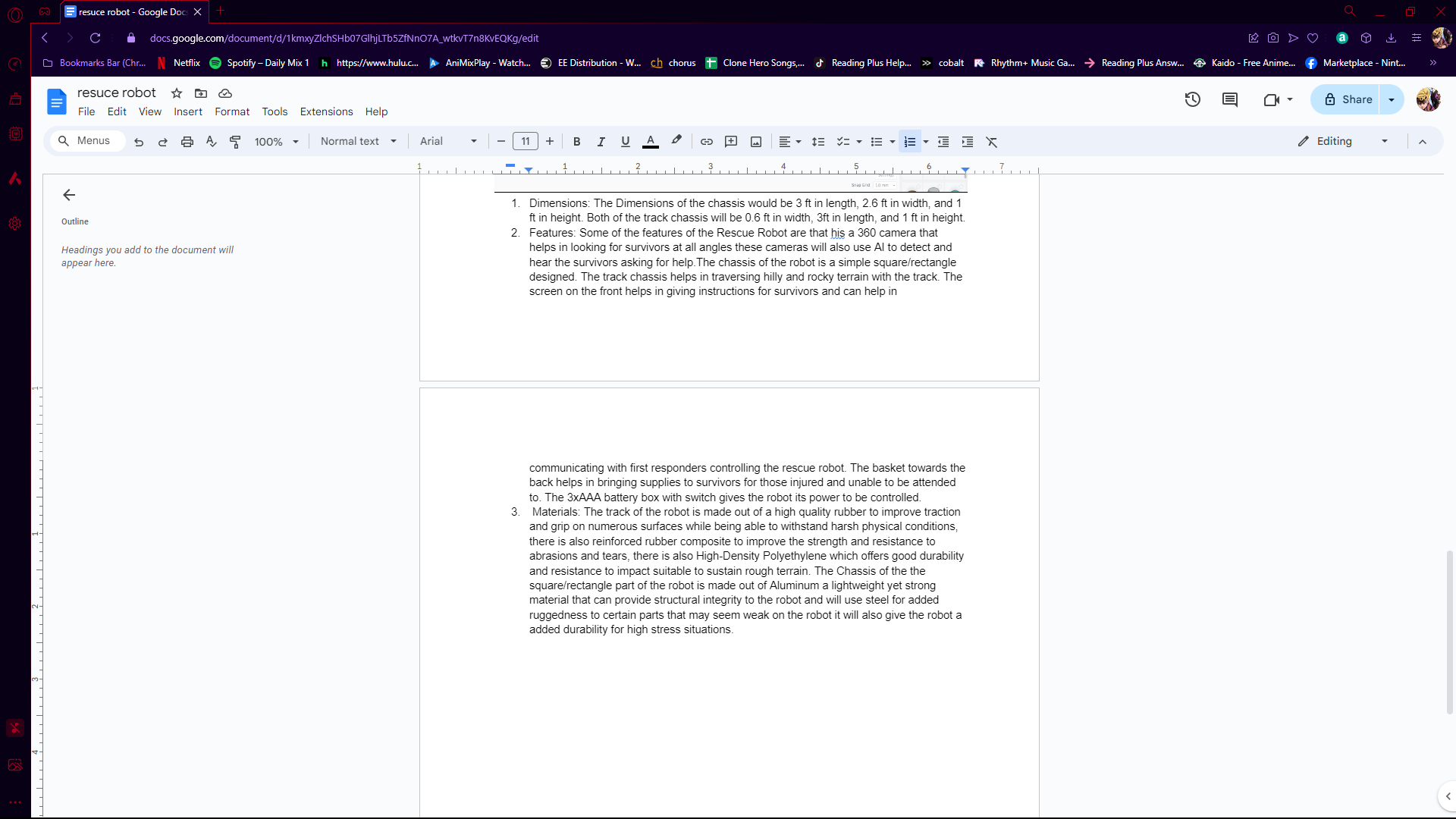Open the Extensions menu
Viewport: 1456px width, 819px height.
pyautogui.click(x=326, y=111)
